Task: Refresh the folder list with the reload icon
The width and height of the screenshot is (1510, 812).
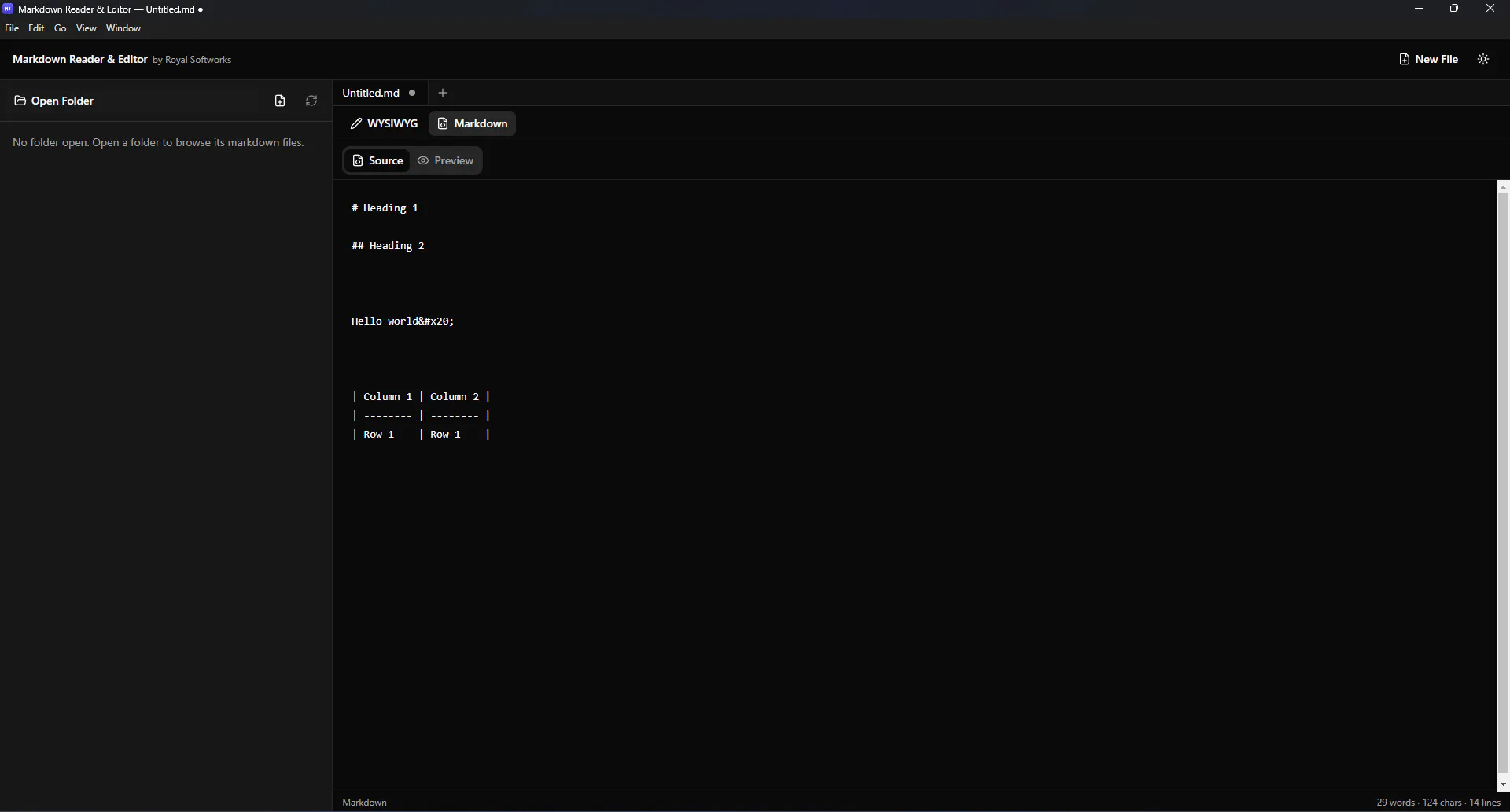Action: pyautogui.click(x=311, y=101)
